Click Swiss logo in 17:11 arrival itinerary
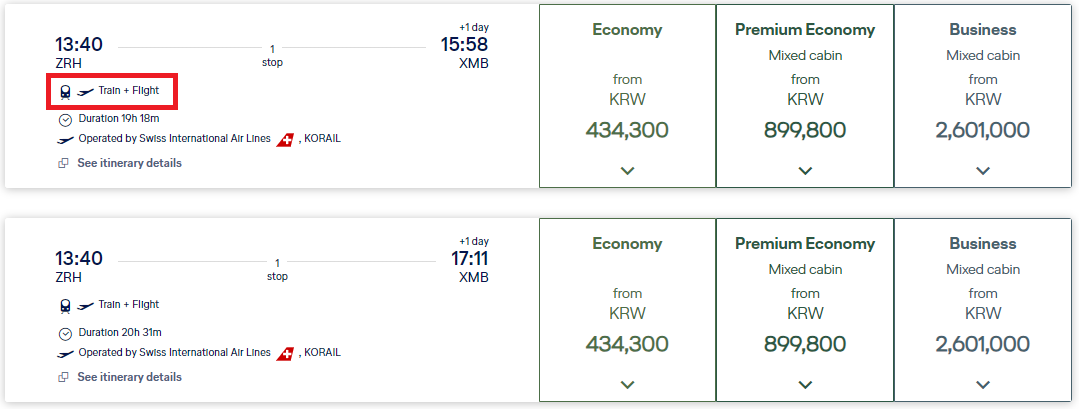 coord(285,353)
